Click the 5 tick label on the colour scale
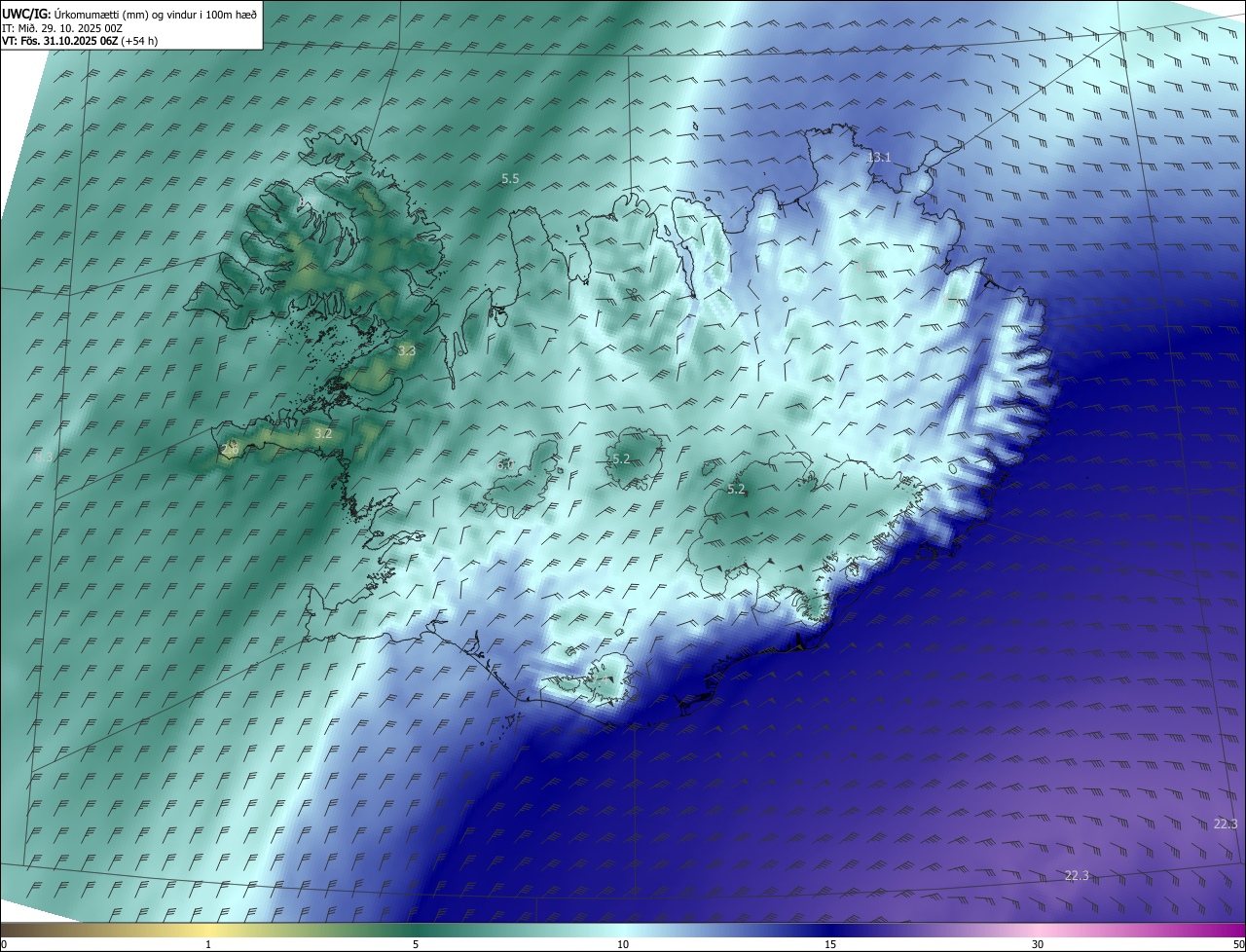1246x952 pixels. (416, 945)
